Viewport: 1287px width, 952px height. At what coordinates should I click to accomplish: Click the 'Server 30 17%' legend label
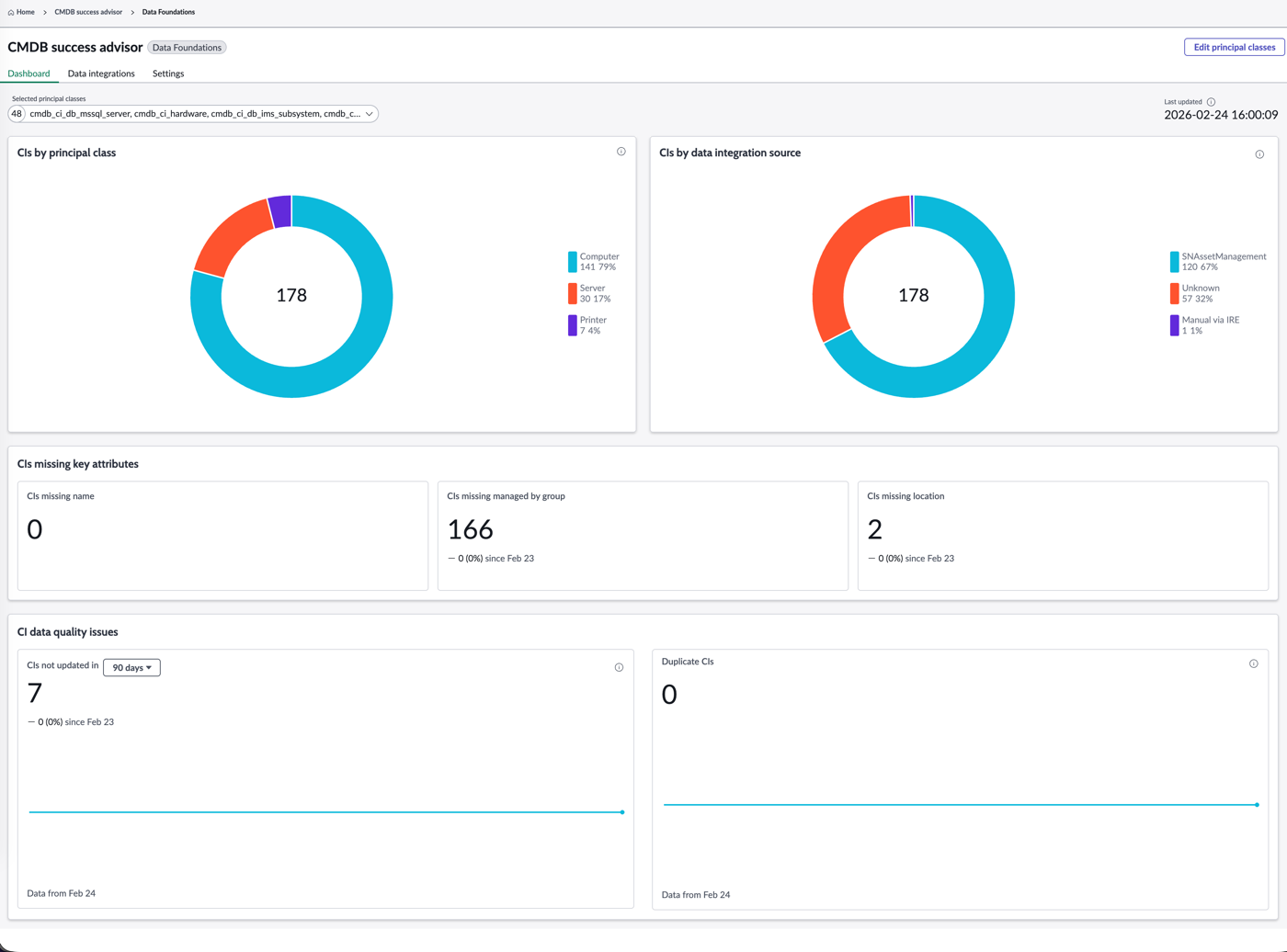pos(596,294)
